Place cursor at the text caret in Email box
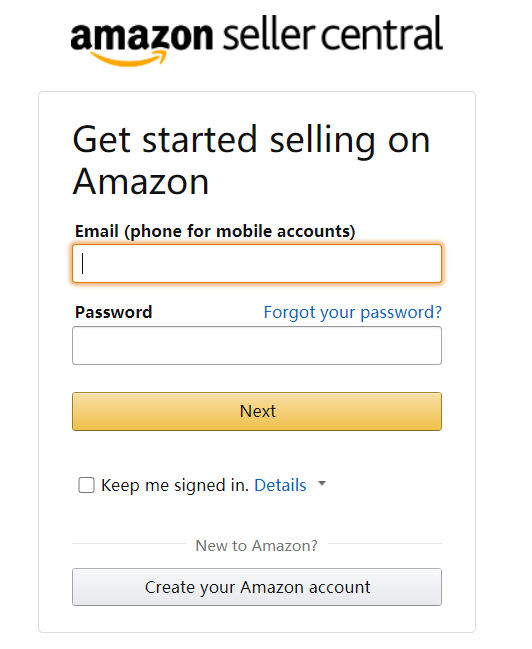532x649 pixels. 83,264
